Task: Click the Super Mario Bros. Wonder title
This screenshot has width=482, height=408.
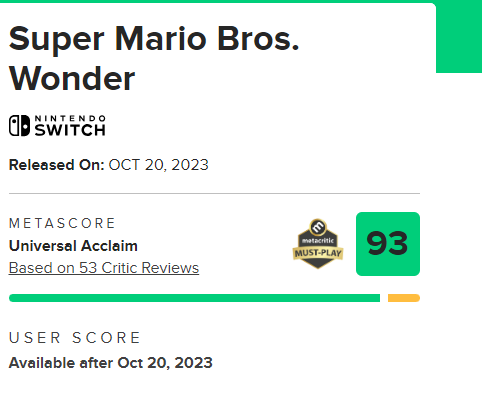Action: (x=154, y=59)
